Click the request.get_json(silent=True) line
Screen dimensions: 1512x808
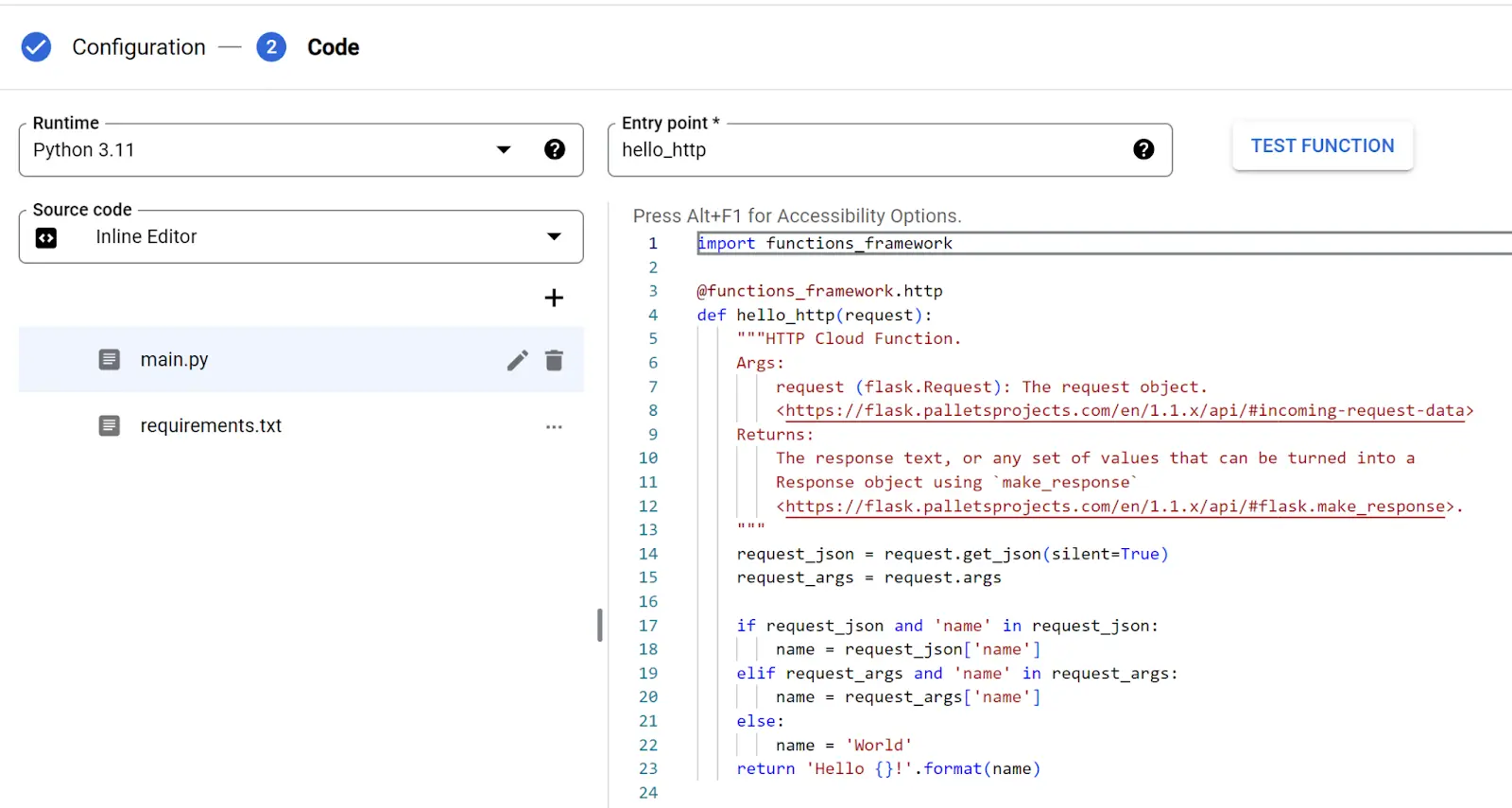pyautogui.click(x=953, y=554)
